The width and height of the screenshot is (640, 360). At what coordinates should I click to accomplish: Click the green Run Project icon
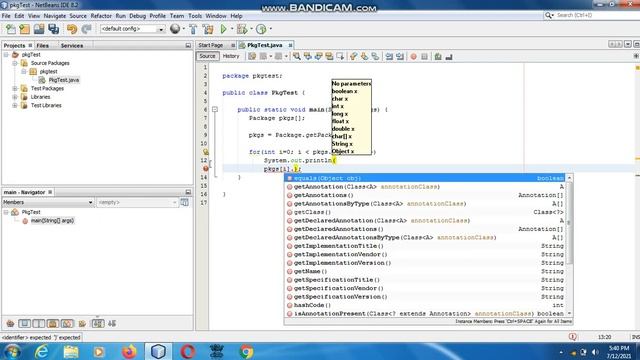coord(223,29)
